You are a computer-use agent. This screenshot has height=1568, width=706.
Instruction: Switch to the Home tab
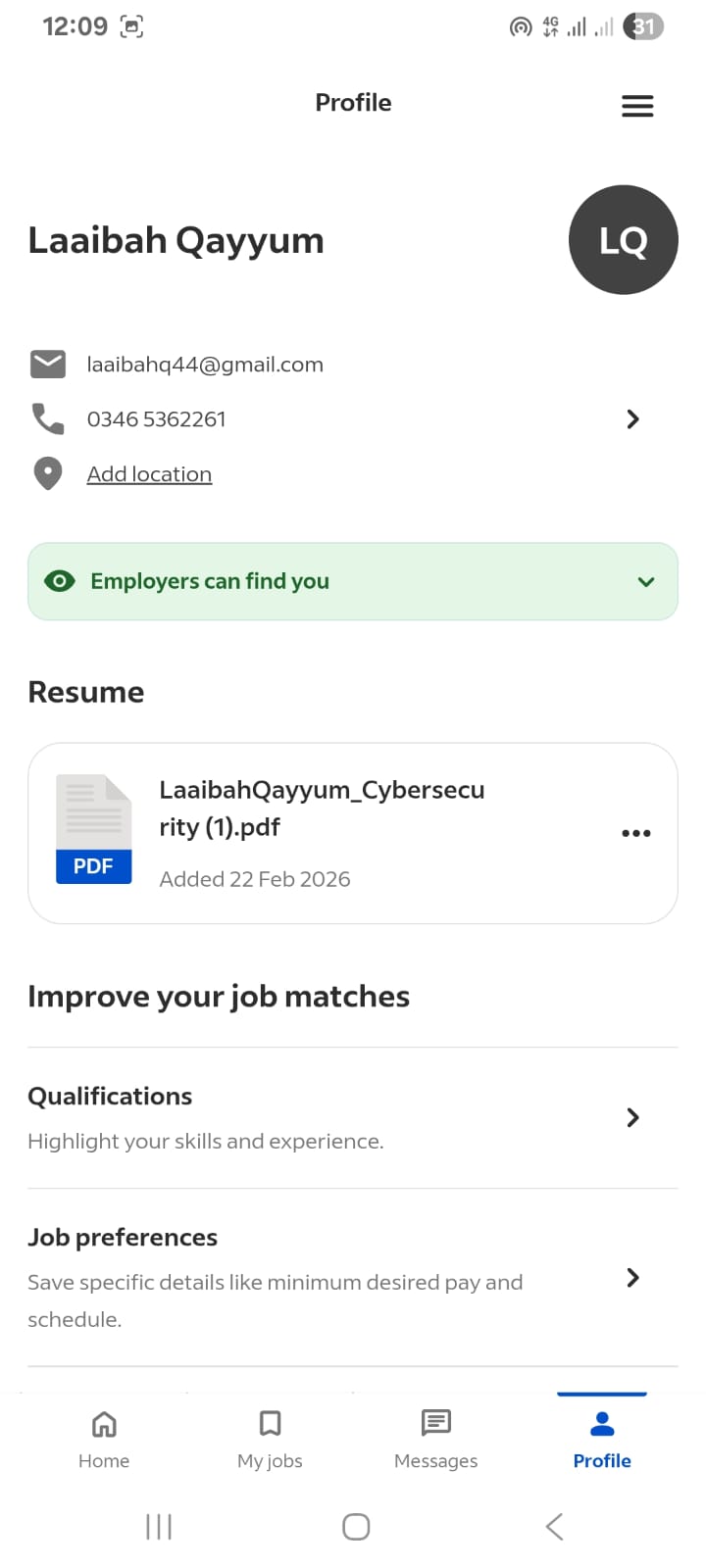pos(104,1439)
